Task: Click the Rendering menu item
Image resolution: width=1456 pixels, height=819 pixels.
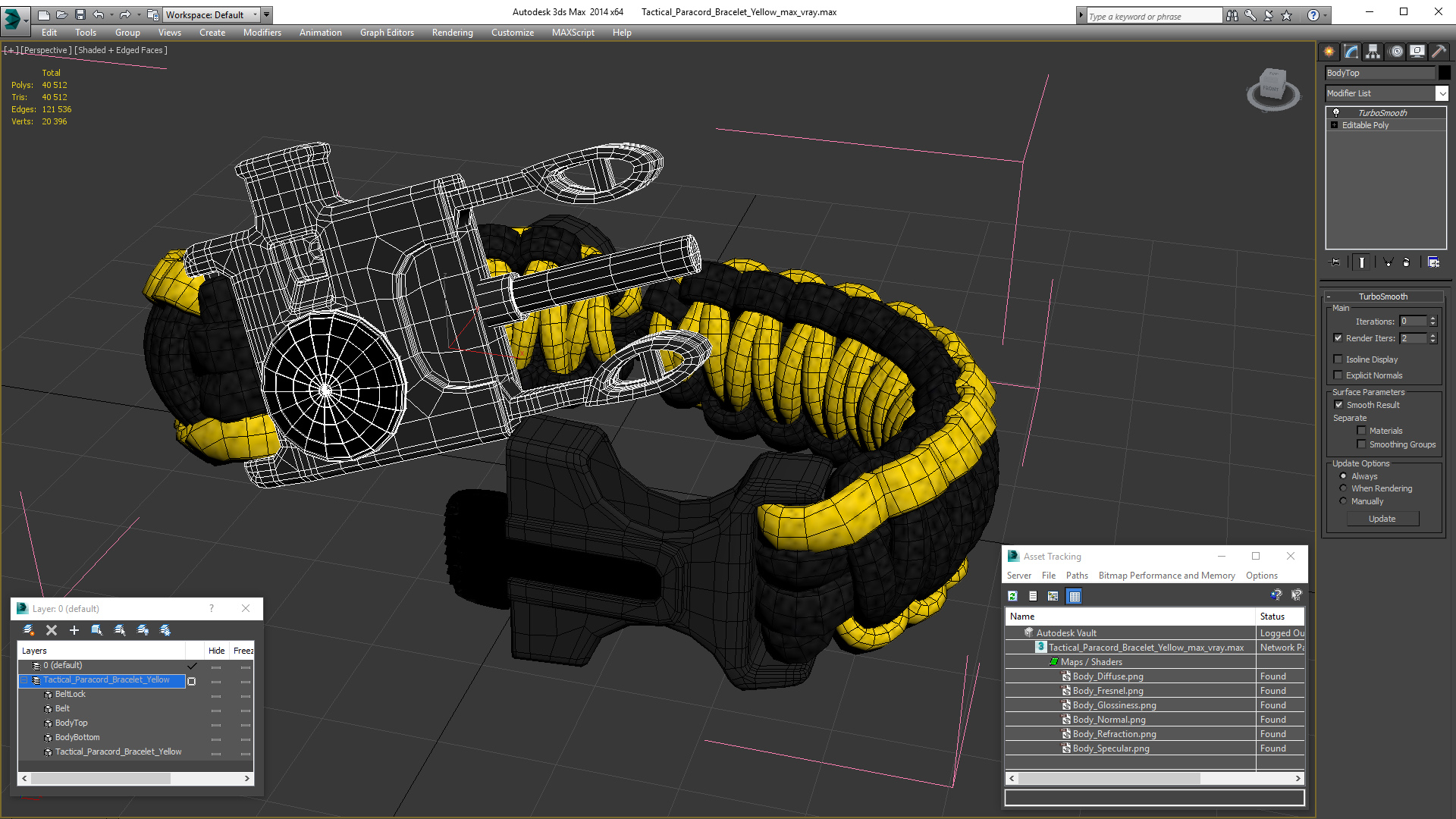Action: click(452, 32)
